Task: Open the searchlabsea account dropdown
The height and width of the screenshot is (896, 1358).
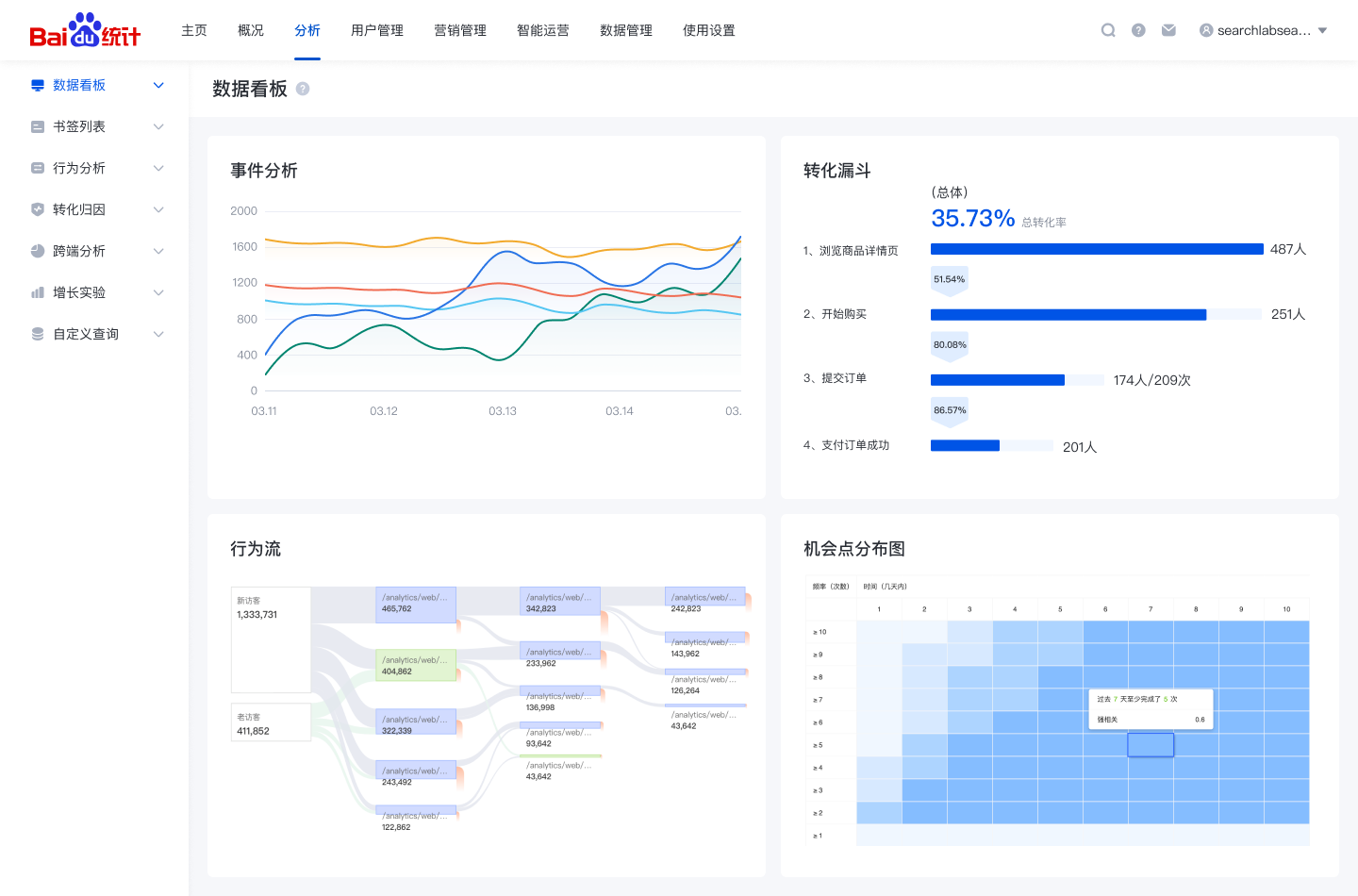Action: [x=1264, y=30]
